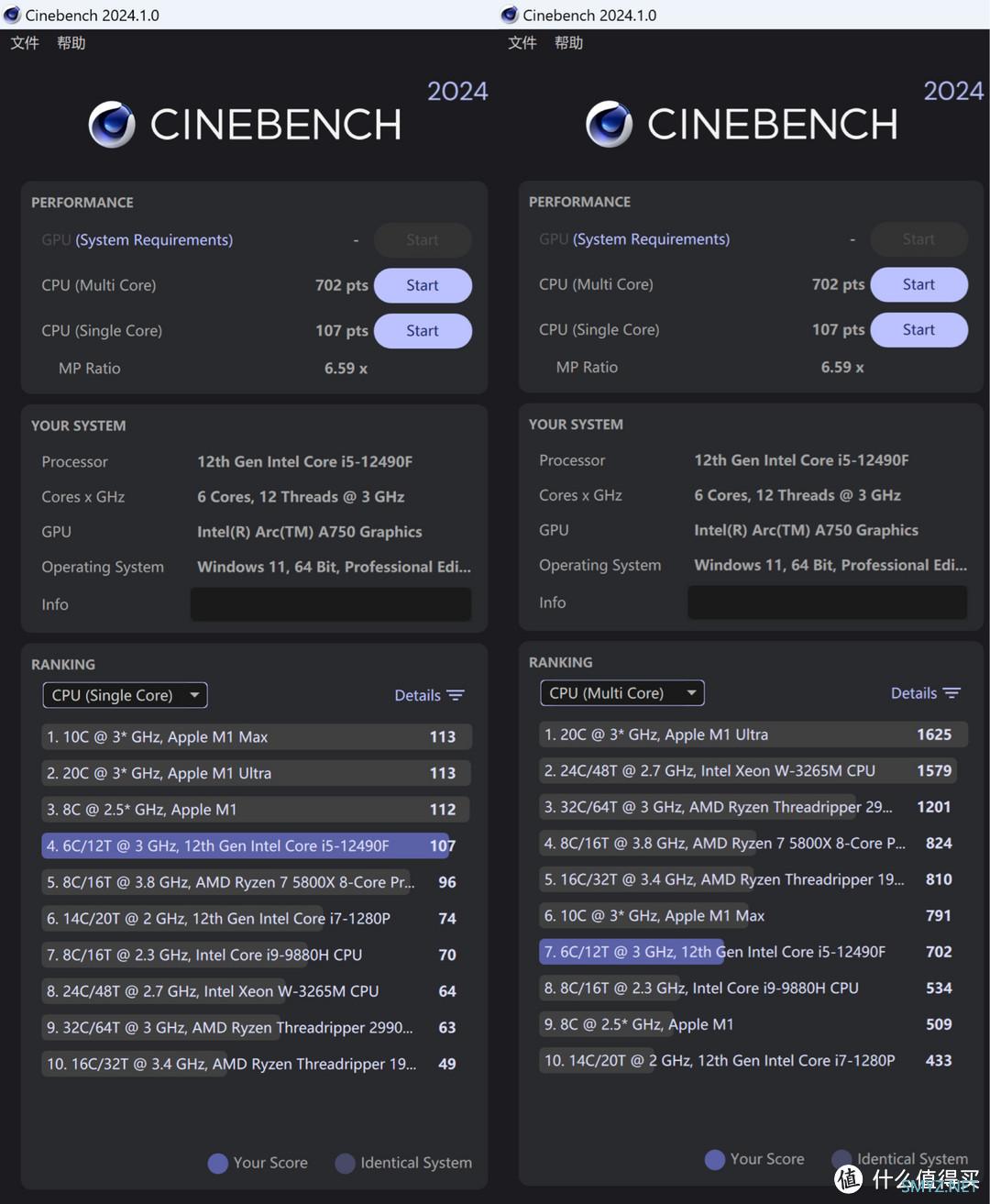Start CPU (Single Core) test in right window
This screenshot has height=1204, width=990.
(918, 330)
